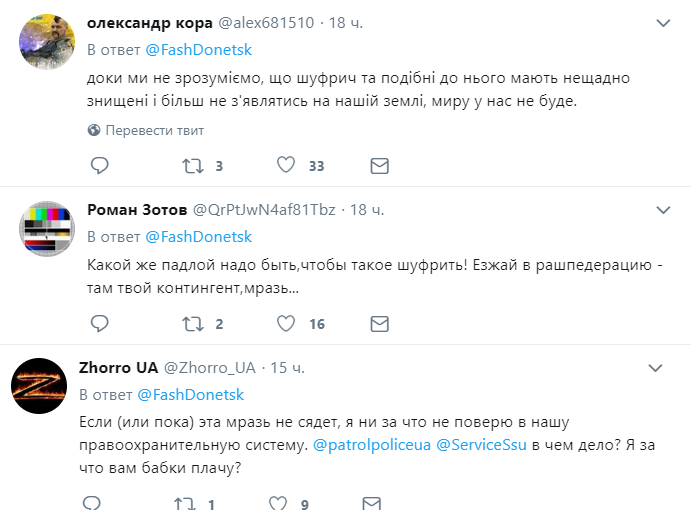The width and height of the screenshot is (691, 520).
Task: Like Роман Зотов's tweet with 16 likes
Action: click(x=285, y=323)
